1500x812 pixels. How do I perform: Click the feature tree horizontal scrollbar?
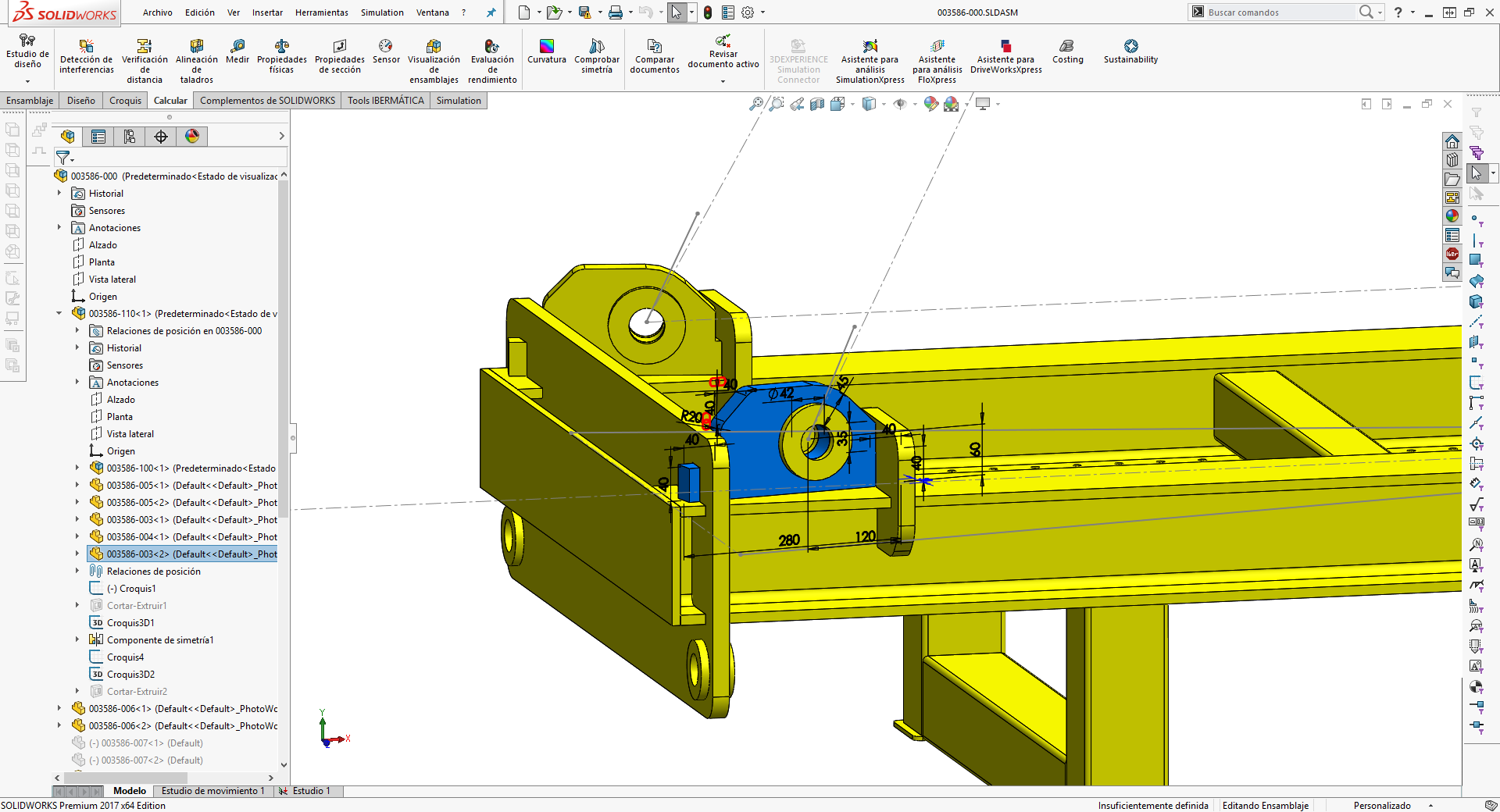125,778
